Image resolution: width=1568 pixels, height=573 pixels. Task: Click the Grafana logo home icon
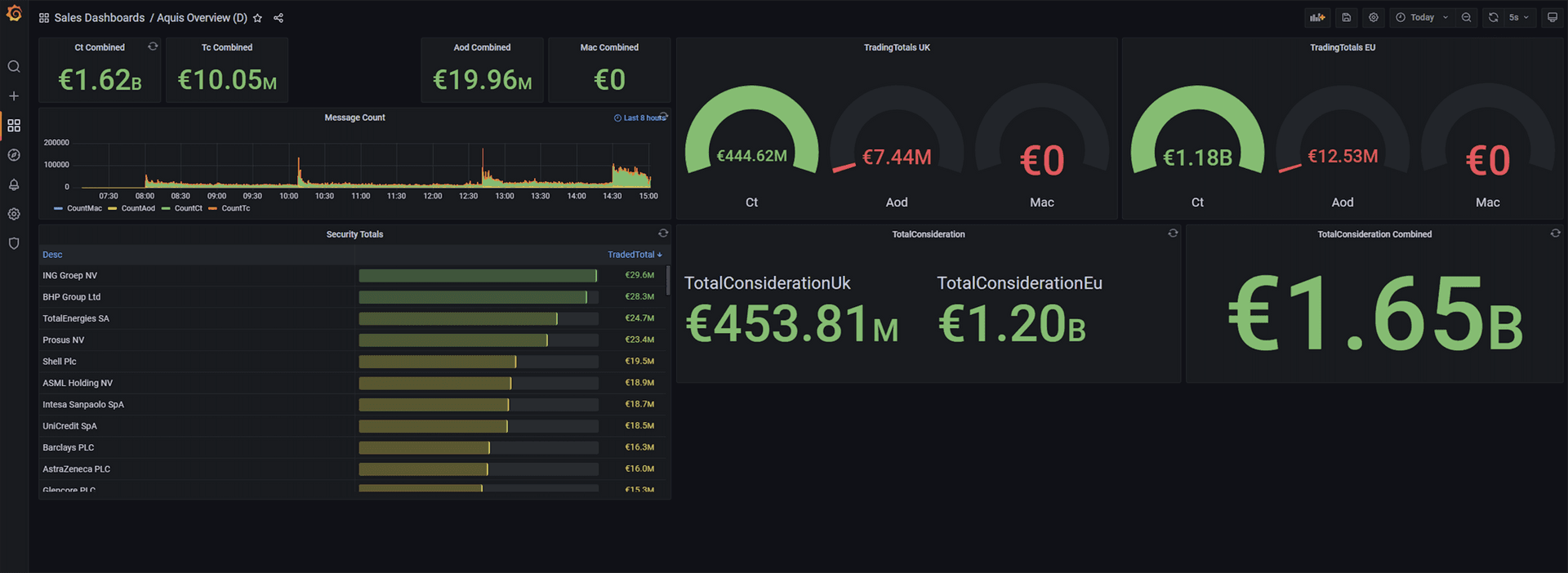[x=14, y=14]
